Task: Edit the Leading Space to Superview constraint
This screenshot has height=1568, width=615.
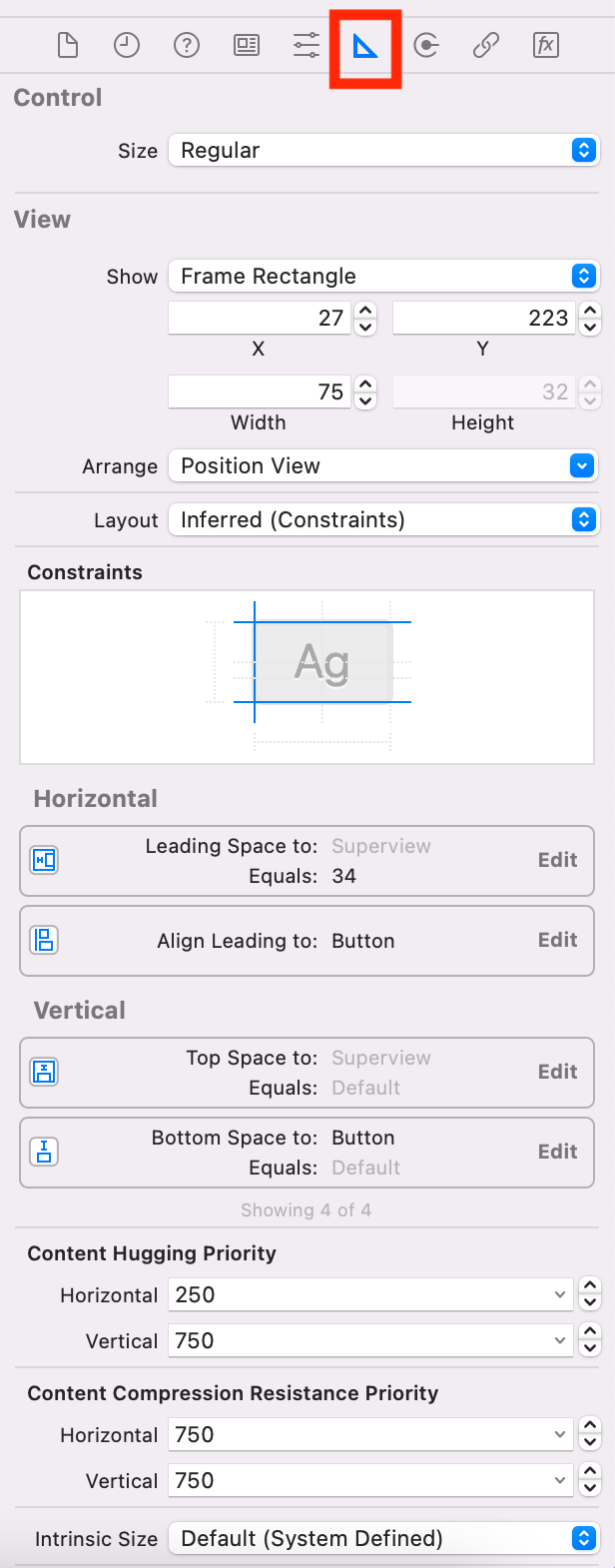Action: tap(557, 860)
